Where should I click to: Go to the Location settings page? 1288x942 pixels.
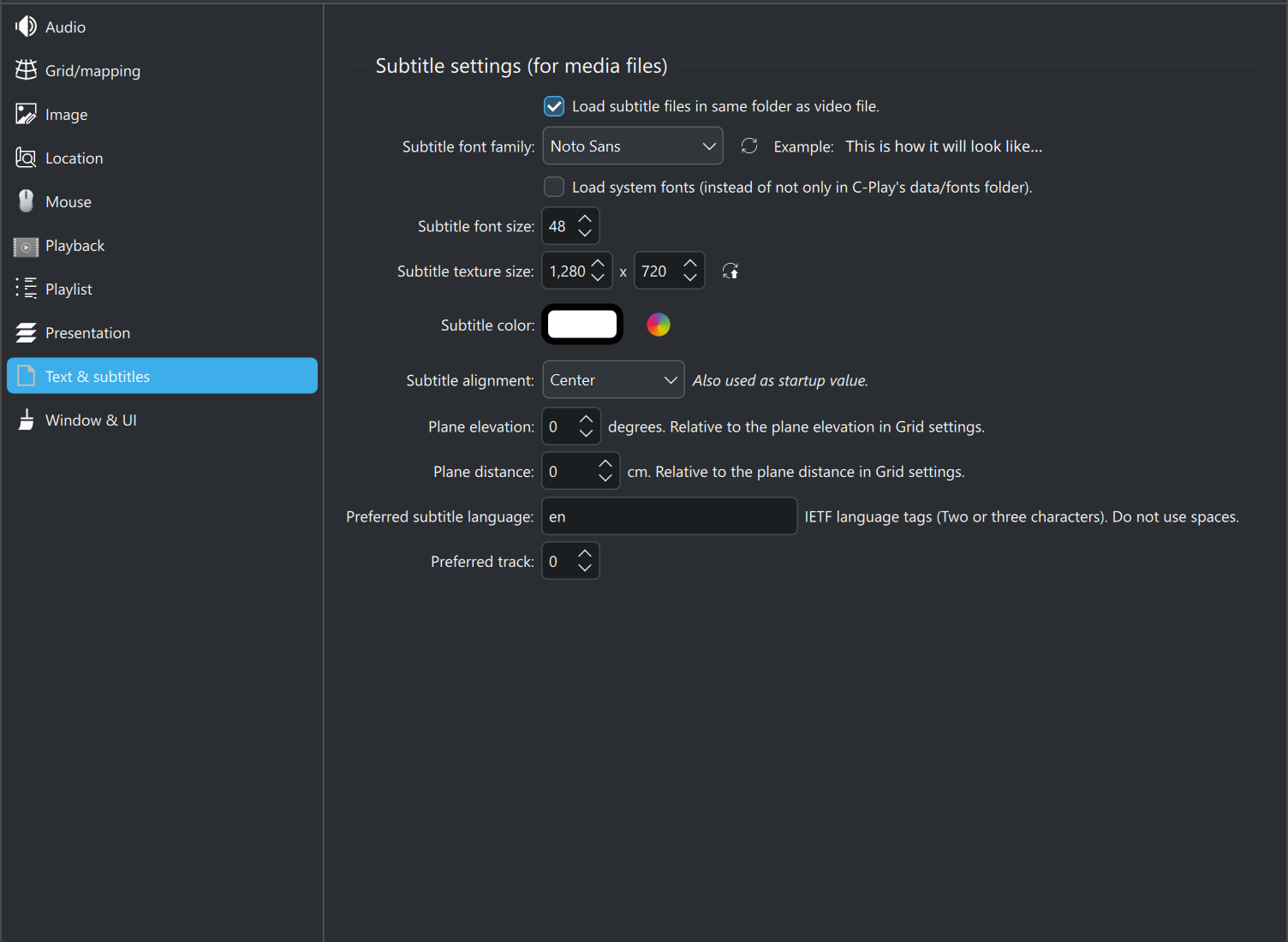pyautogui.click(x=74, y=158)
